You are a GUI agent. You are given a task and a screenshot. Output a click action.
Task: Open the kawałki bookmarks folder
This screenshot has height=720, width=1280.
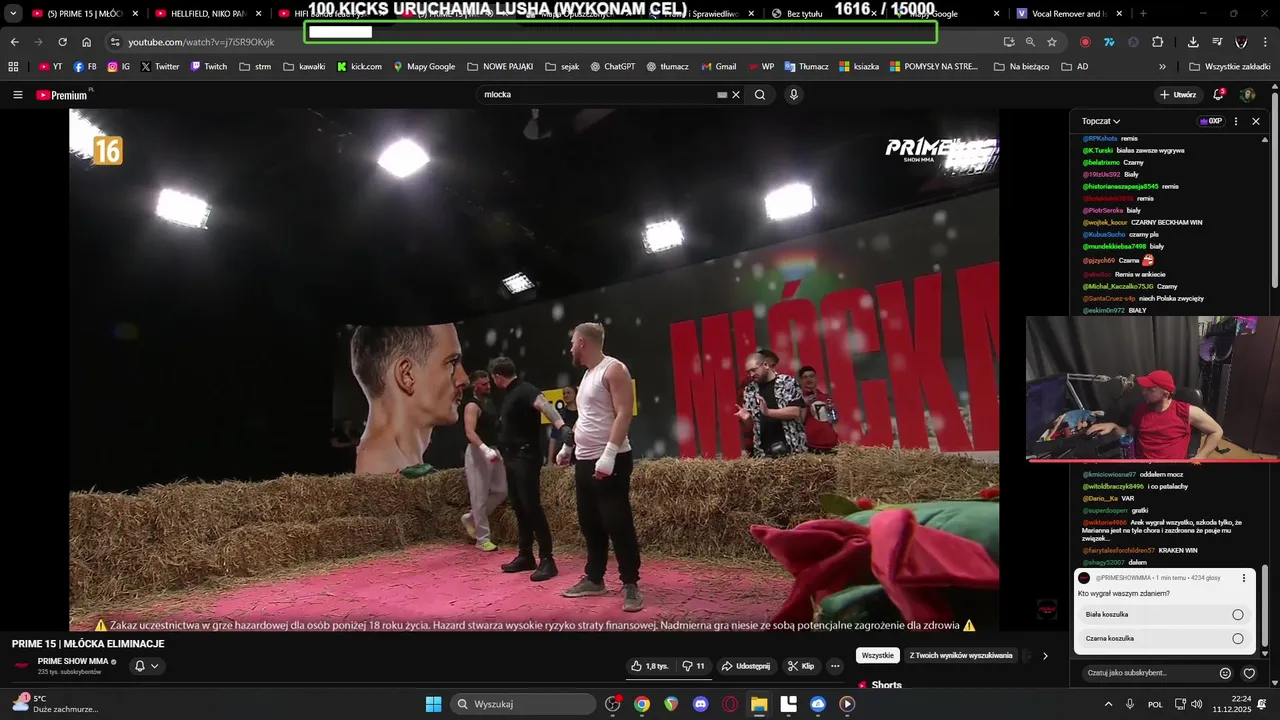(x=304, y=67)
